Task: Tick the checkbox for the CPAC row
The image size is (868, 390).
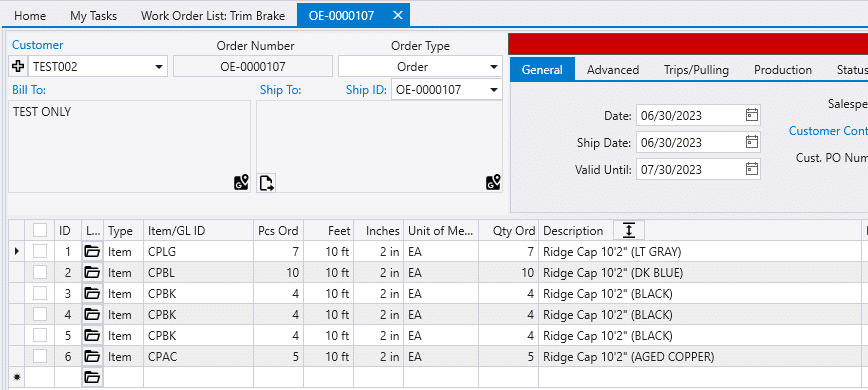Action: [x=40, y=357]
